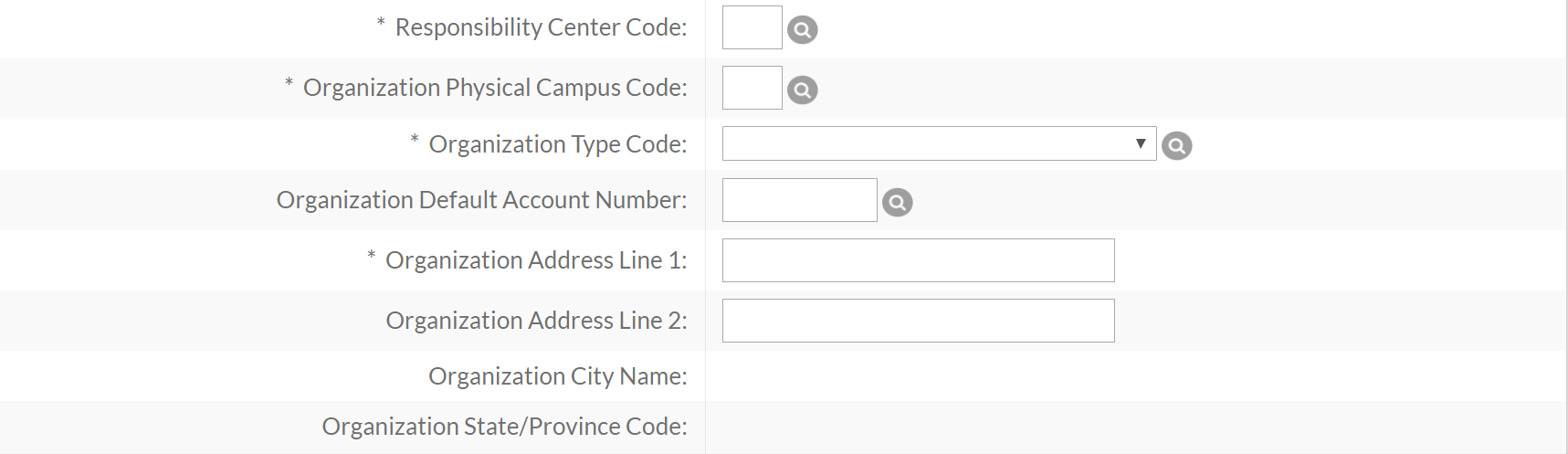Screen dimensions: 1568x454
Task: Click the Organization Physical Campus Code lookup icon
Action: 803,90
